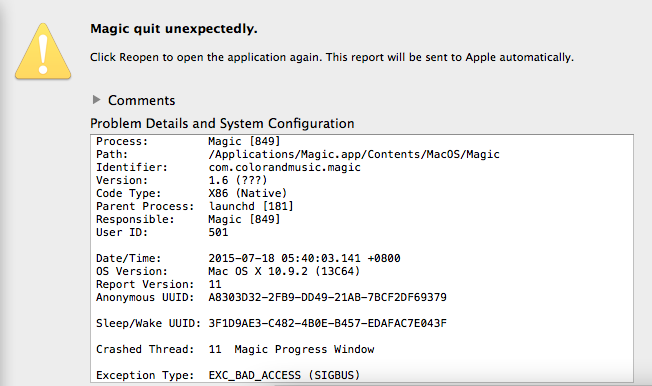This screenshot has height=386, width=652.
Task: Click the "Magic quit unexpectedly." heading
Action: pos(174,29)
